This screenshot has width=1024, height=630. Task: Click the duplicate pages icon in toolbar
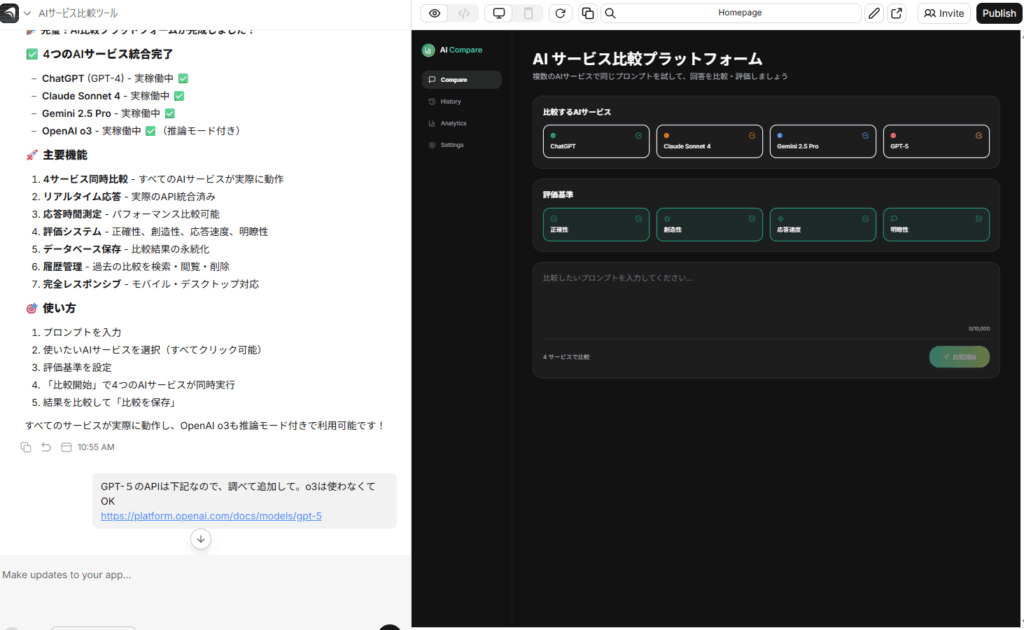pyautogui.click(x=588, y=13)
